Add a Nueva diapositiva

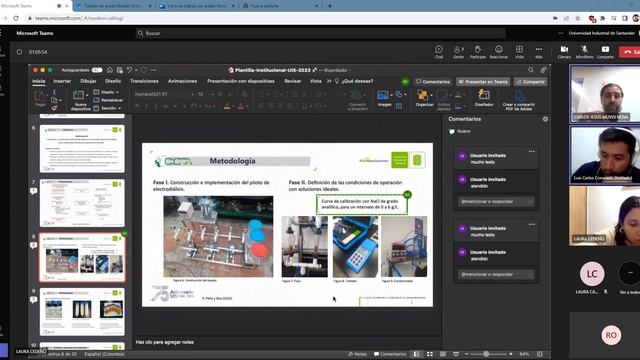tap(78, 96)
